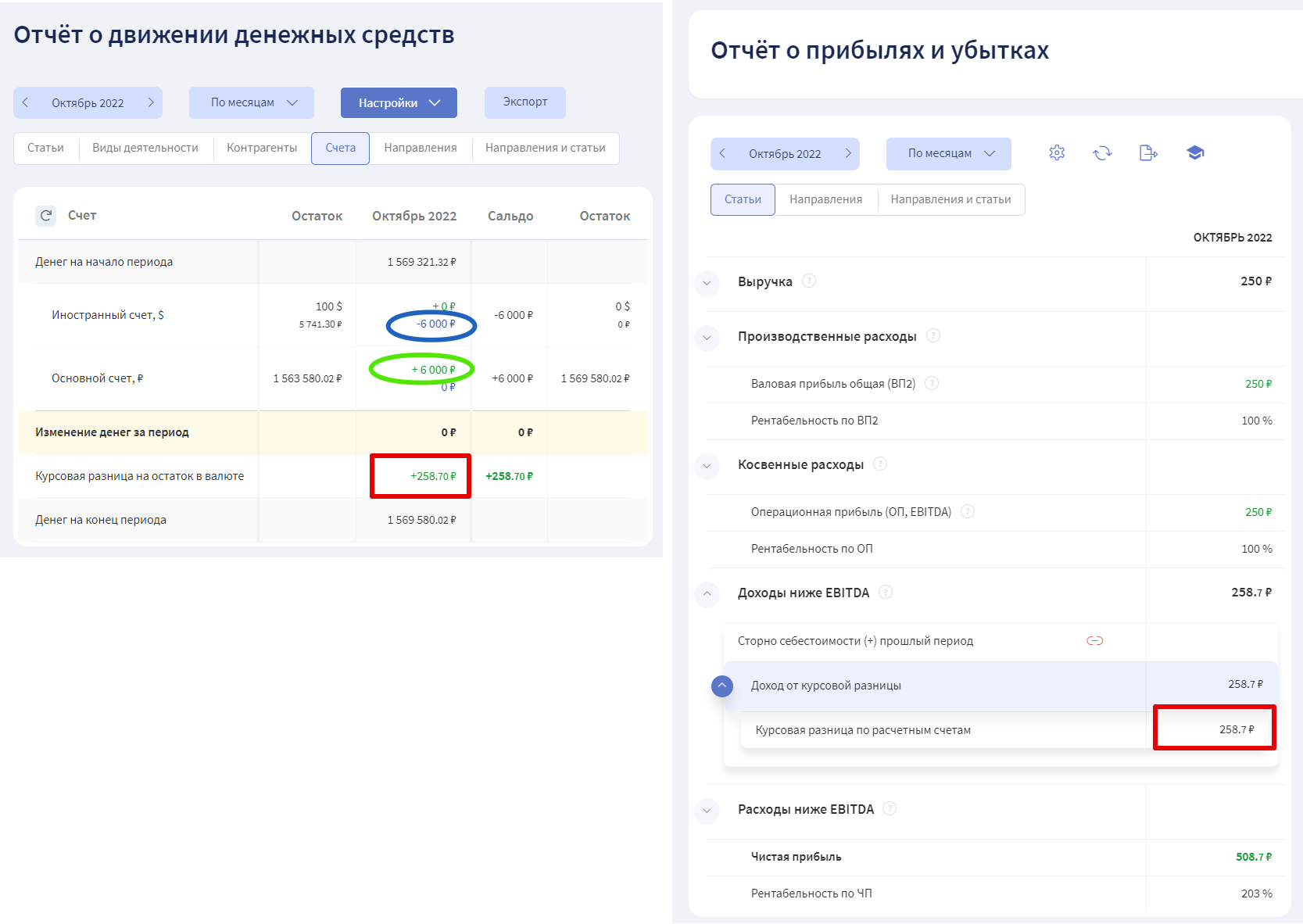Click Курсовая разница по расчетным счетам row

pyautogui.click(x=1008, y=730)
